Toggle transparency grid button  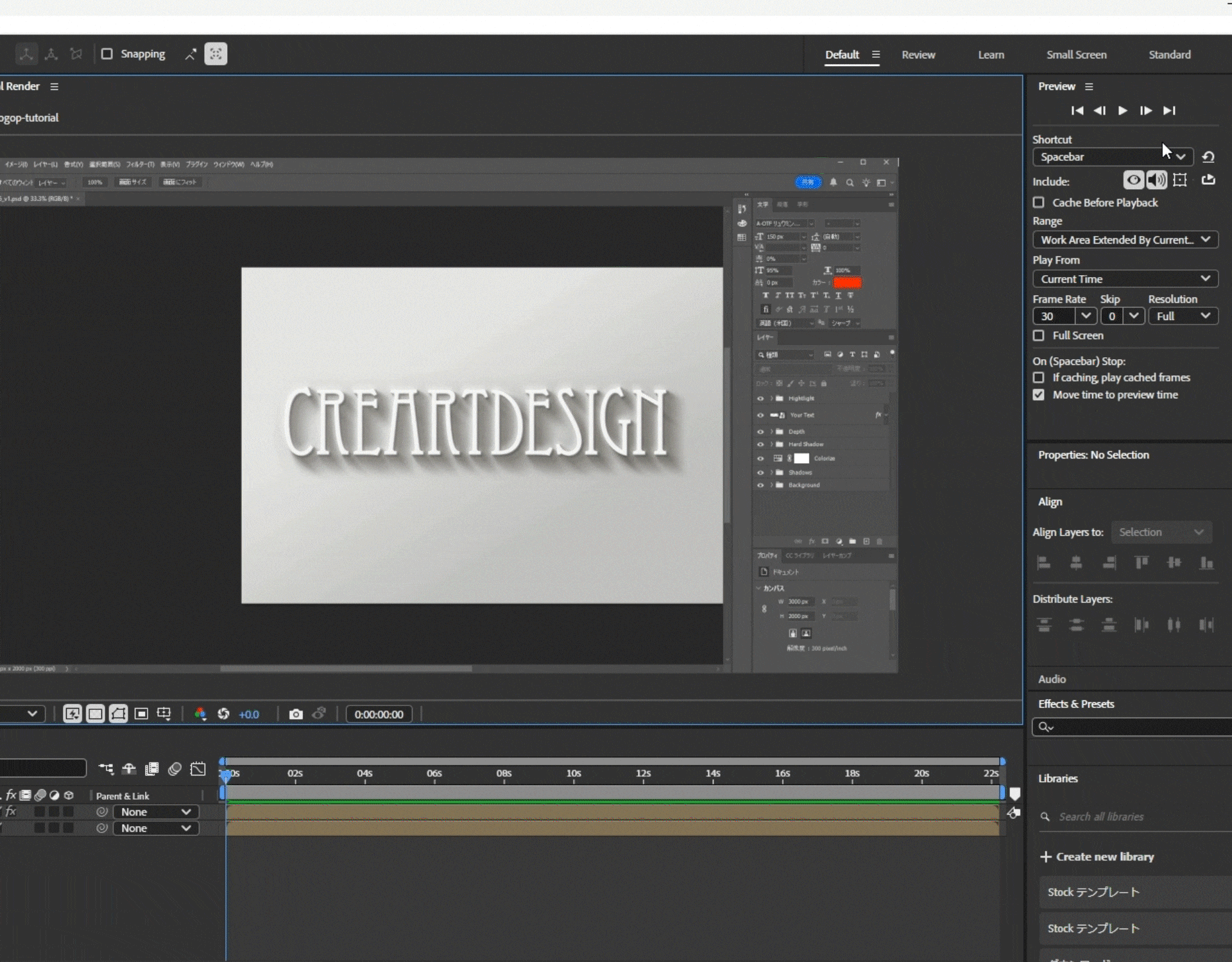click(96, 714)
